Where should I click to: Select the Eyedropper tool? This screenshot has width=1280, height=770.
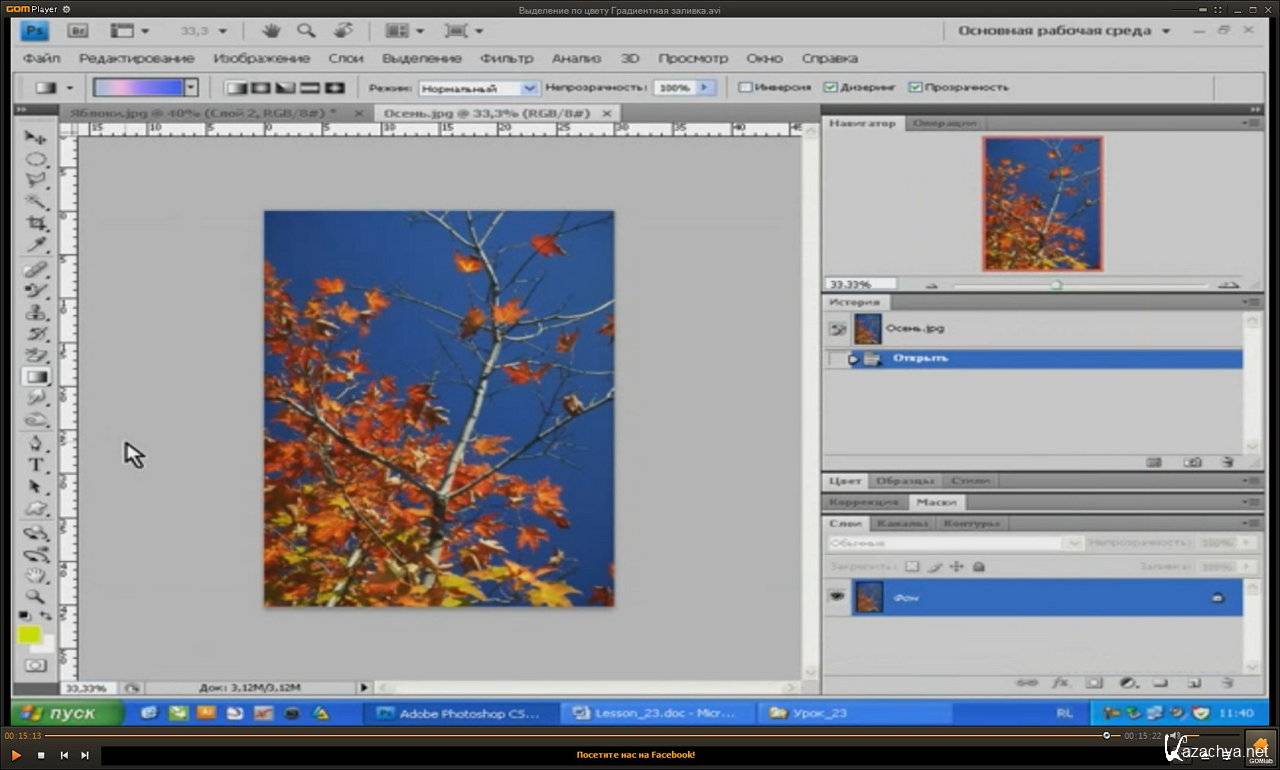coord(37,245)
